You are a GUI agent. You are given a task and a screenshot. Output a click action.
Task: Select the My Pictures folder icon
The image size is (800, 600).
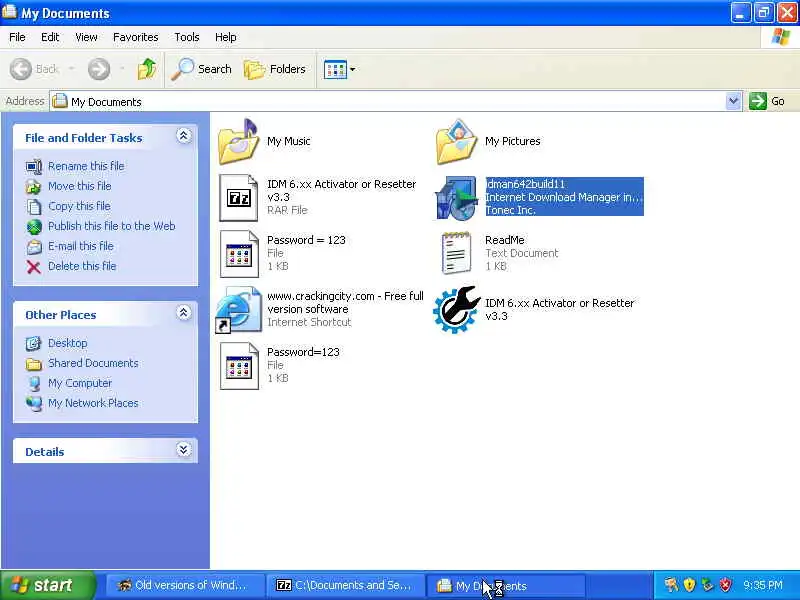[x=457, y=142]
